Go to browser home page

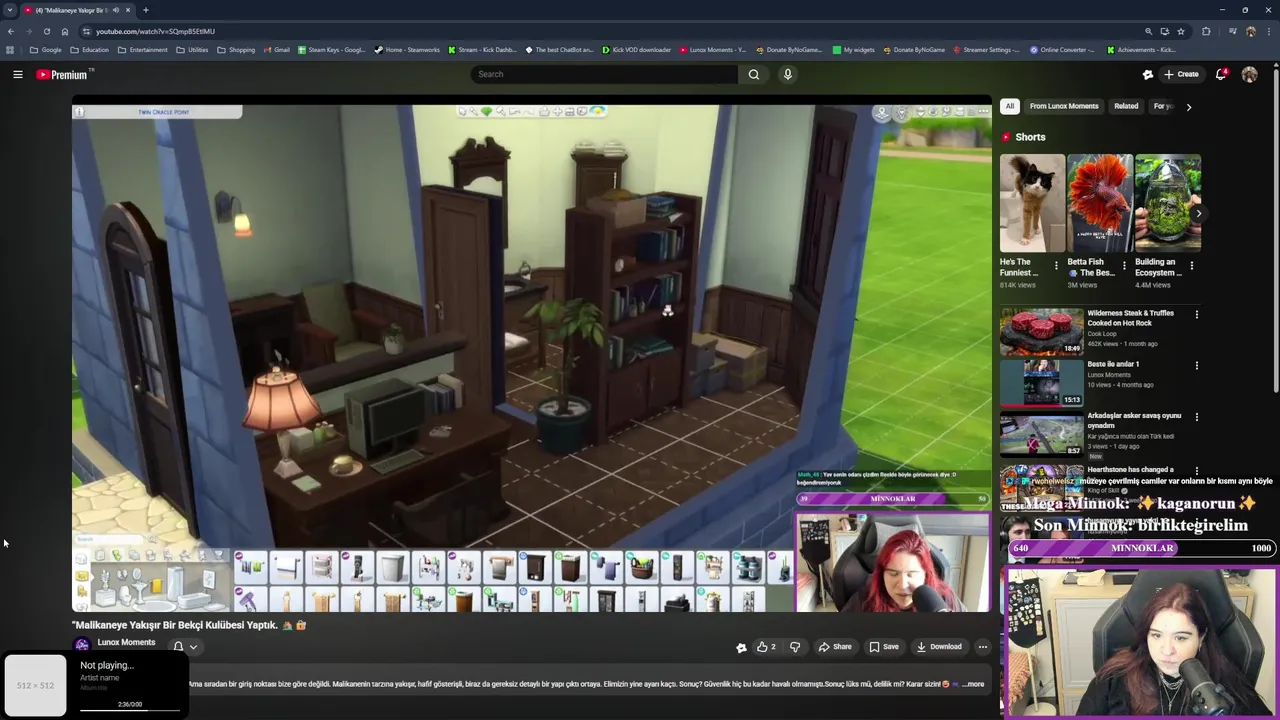[x=65, y=31]
